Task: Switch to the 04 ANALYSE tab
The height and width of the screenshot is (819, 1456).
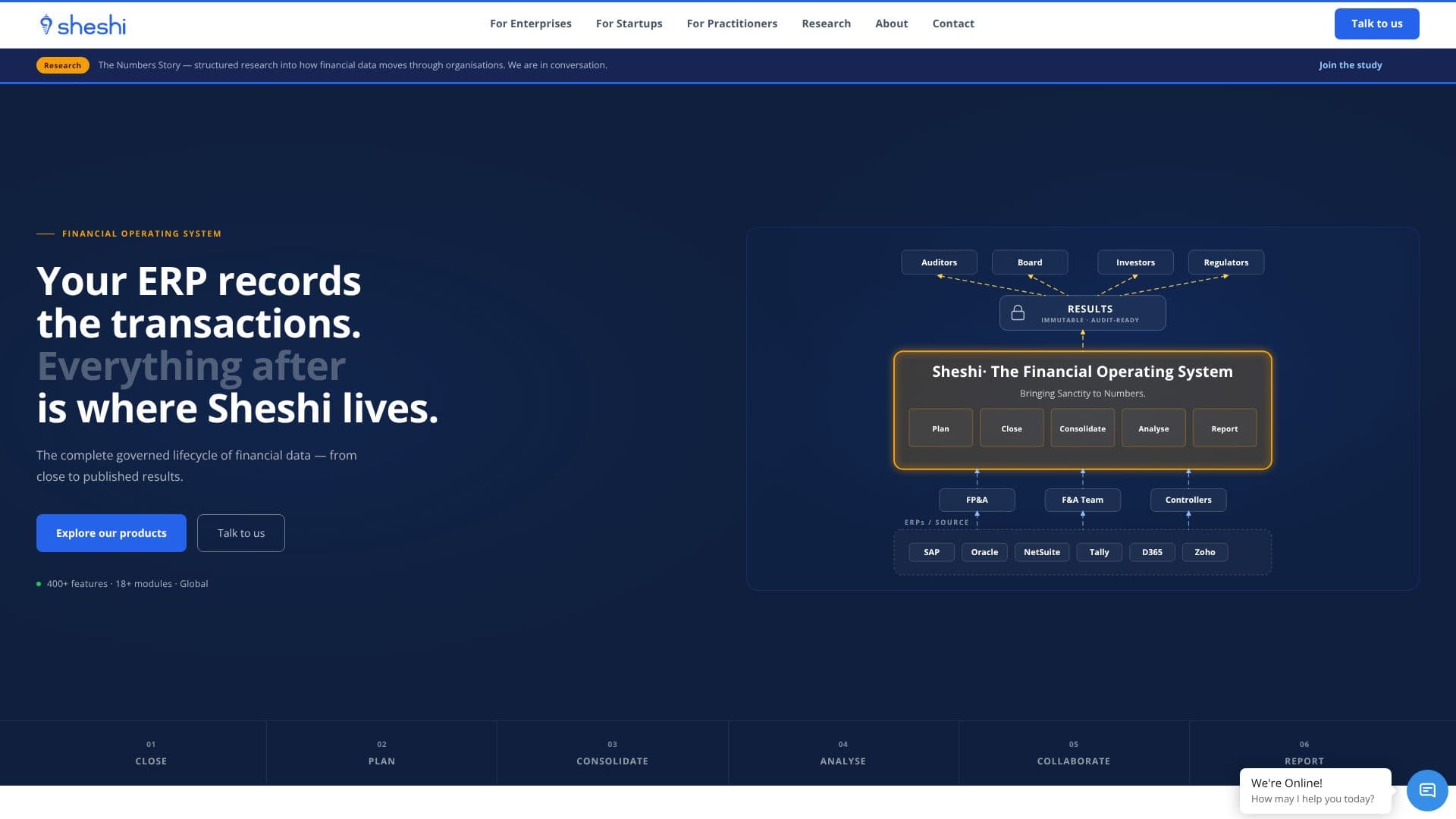Action: click(843, 753)
